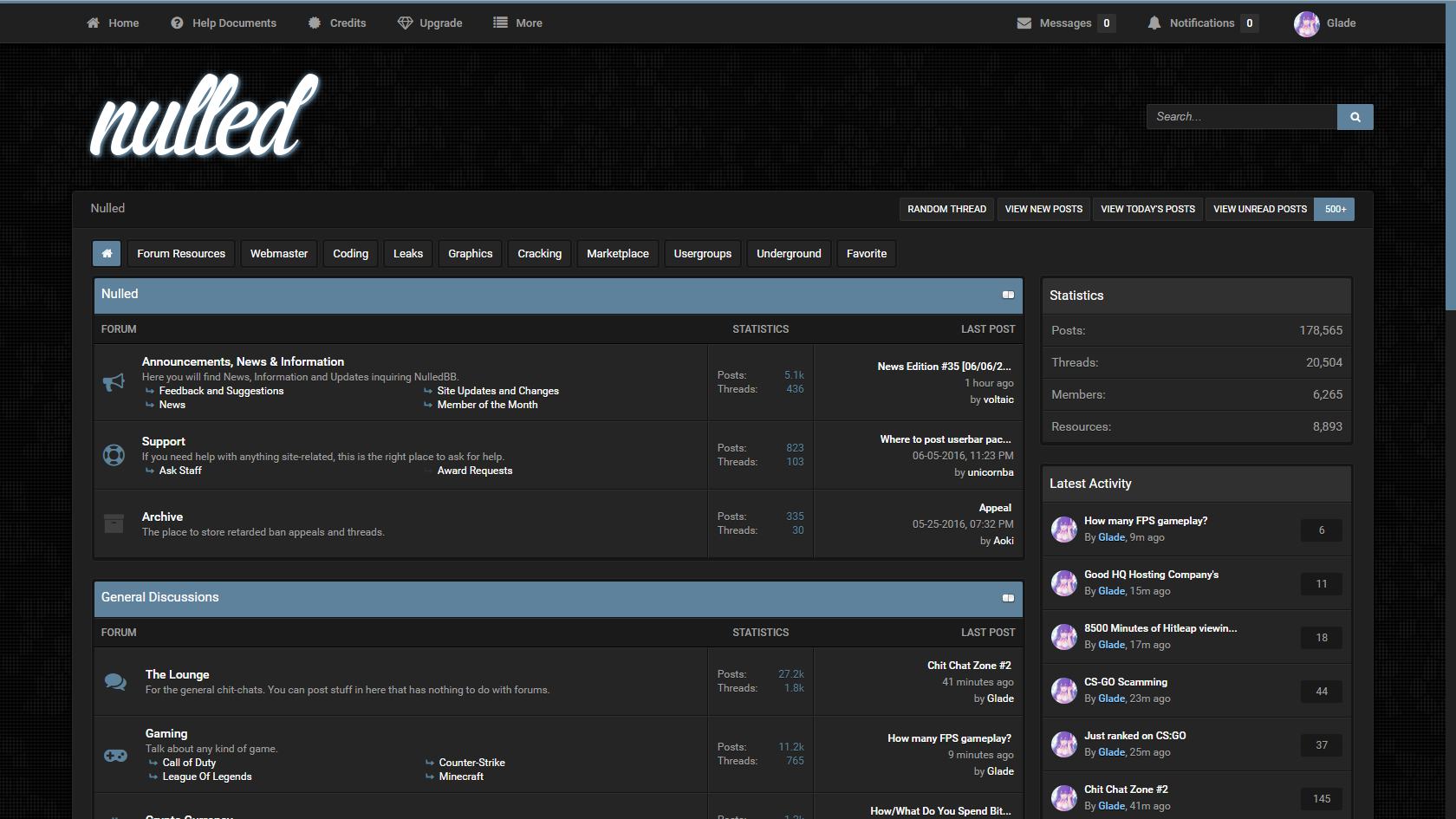This screenshot has height=819, width=1456.
Task: Click the lifebuoy icon for Support forum
Action: click(x=114, y=455)
